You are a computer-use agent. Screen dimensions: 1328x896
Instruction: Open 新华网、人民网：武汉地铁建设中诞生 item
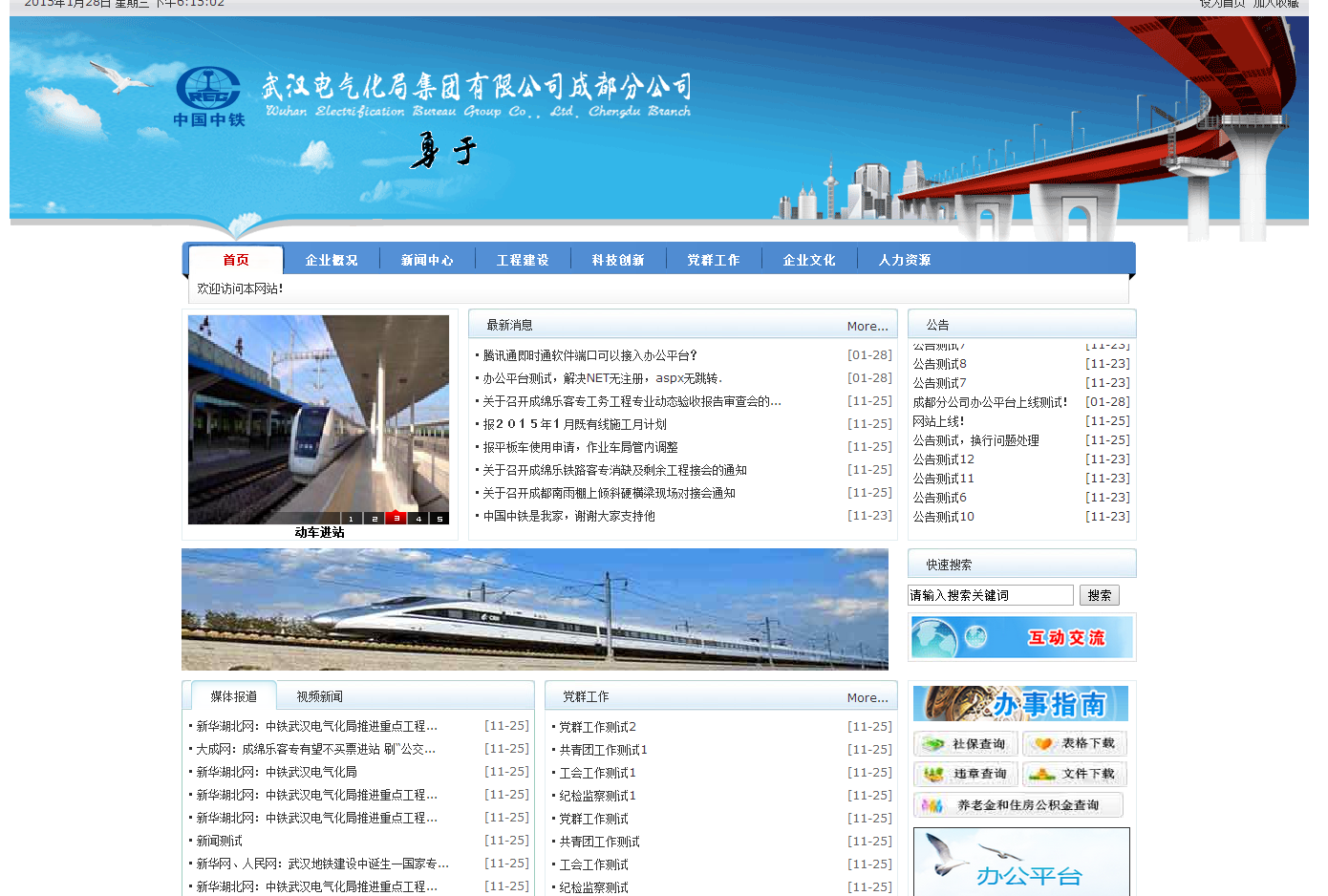[x=322, y=864]
